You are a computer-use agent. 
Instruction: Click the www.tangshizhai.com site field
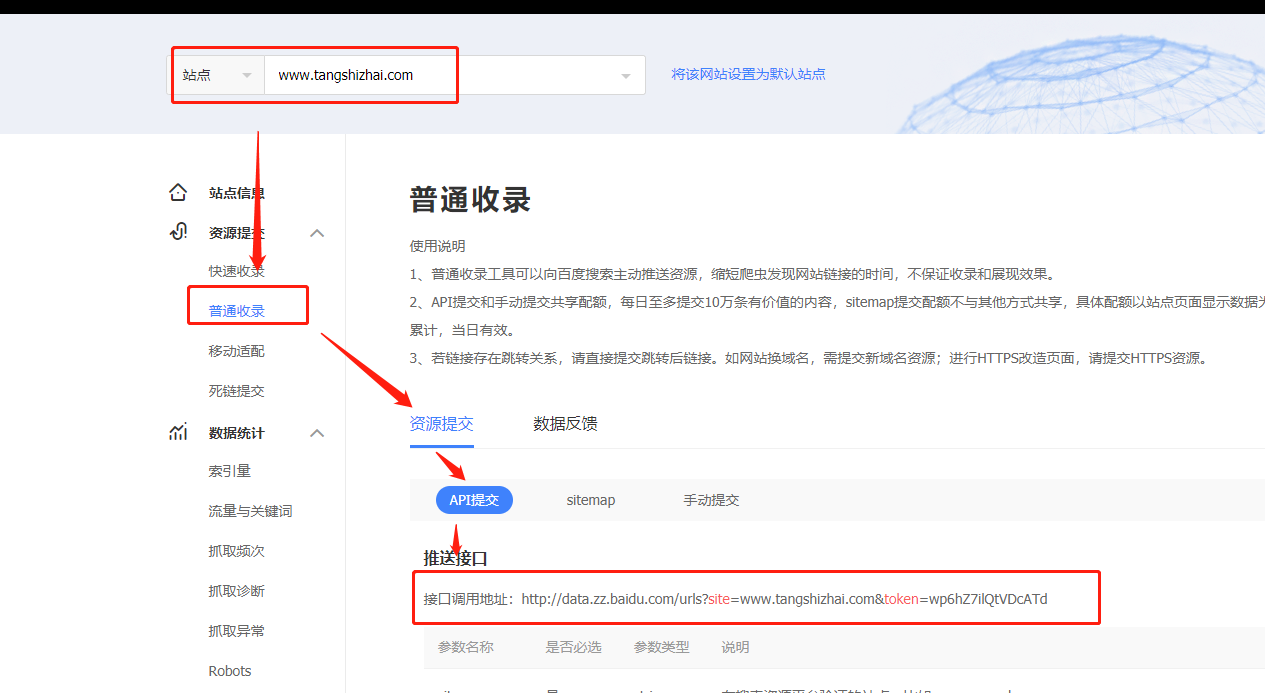pyautogui.click(x=455, y=75)
